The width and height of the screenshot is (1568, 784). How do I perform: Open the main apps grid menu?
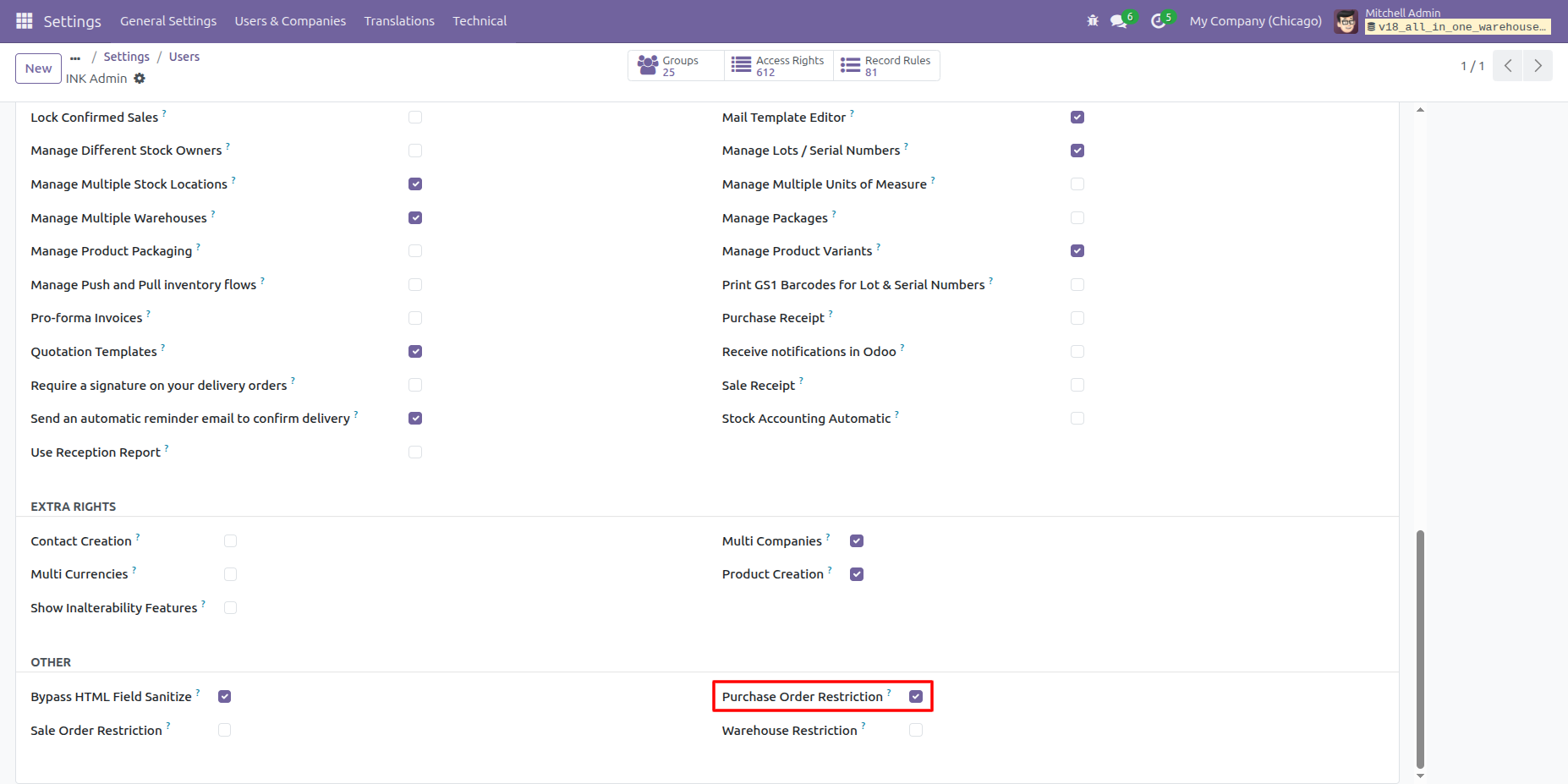pyautogui.click(x=25, y=20)
